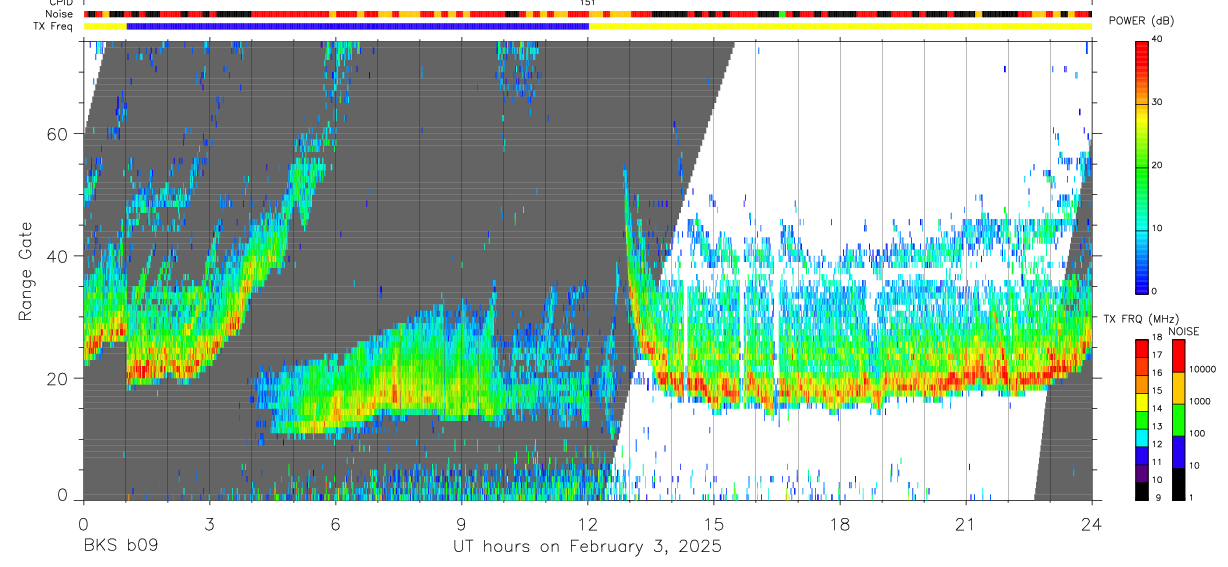Screen dimensions: 1228x567
Task: Click the Noise row label at top left
Action: [x=60, y=14]
